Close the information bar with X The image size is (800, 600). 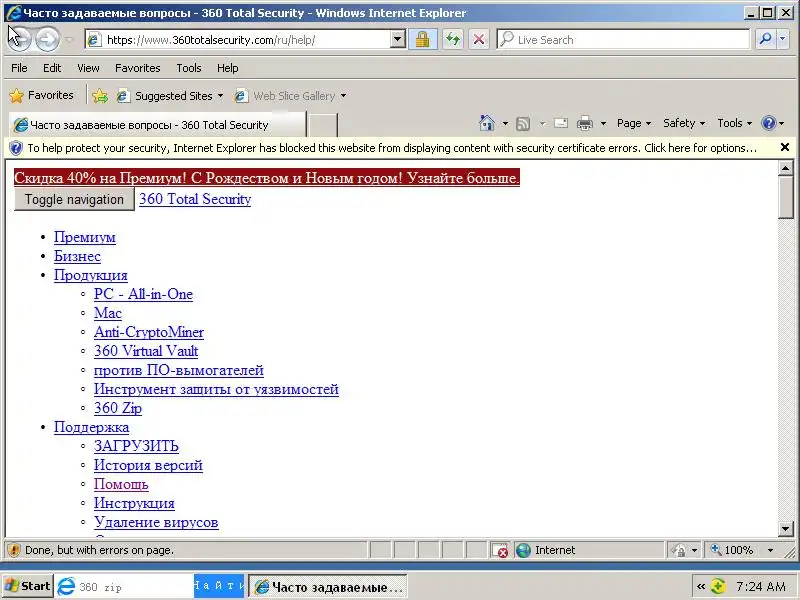tap(785, 147)
